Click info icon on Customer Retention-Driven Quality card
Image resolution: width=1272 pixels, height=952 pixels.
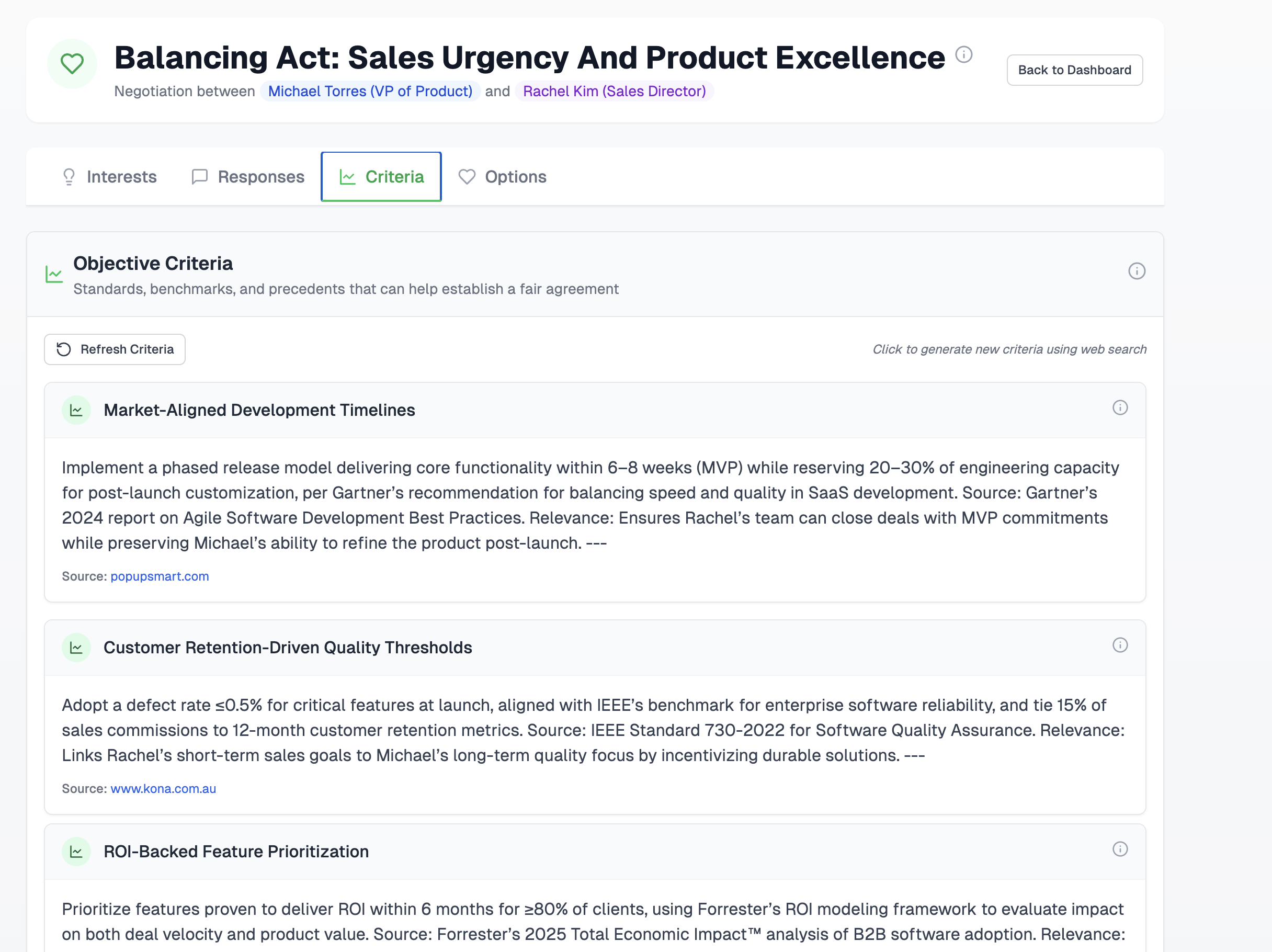tap(1120, 645)
